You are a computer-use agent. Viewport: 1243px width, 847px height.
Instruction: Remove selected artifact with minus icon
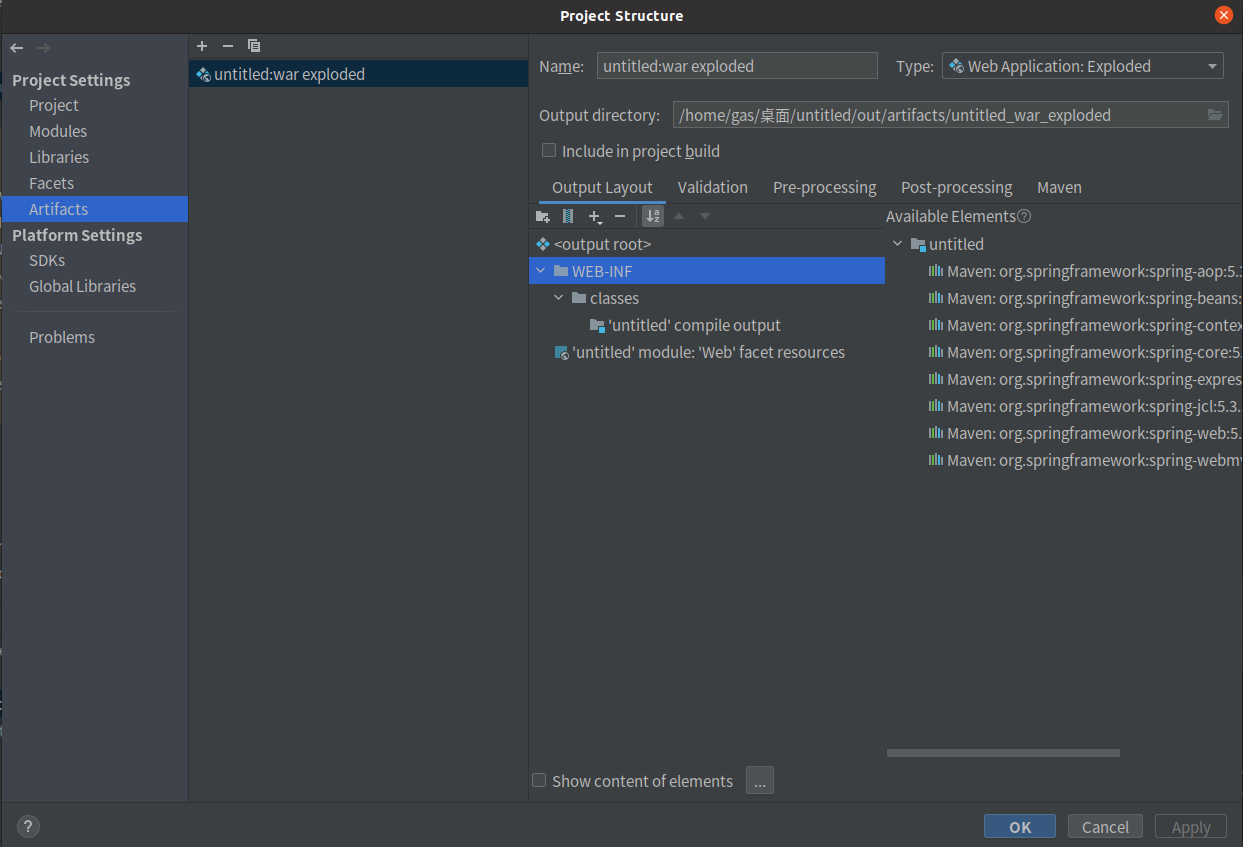pos(228,46)
